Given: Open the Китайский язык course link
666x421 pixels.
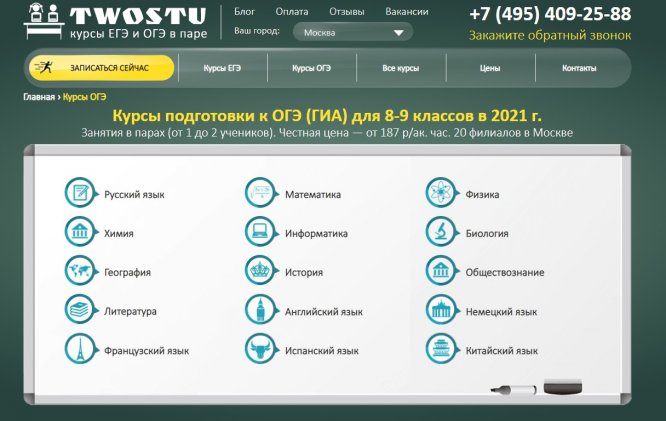Looking at the screenshot, I should click(502, 351).
